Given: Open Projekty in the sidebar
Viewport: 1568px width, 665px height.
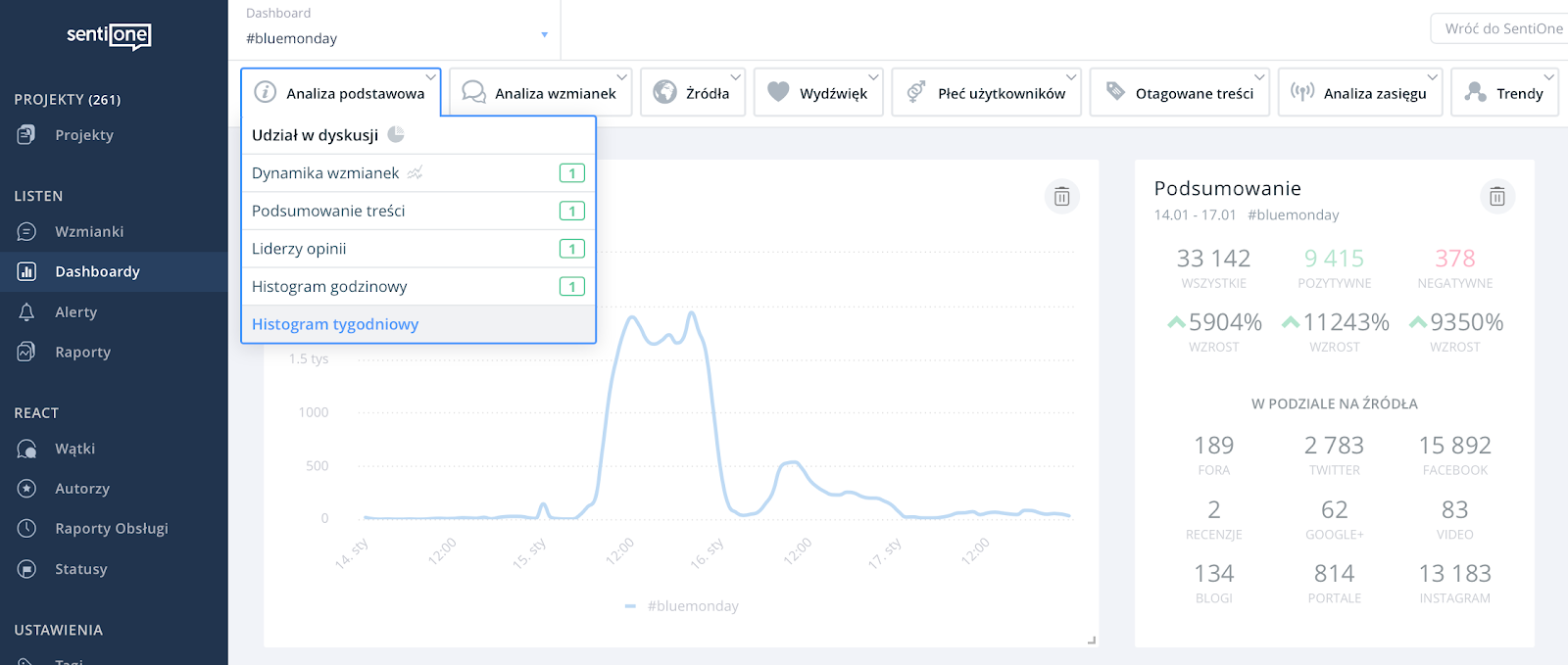Looking at the screenshot, I should [x=84, y=135].
